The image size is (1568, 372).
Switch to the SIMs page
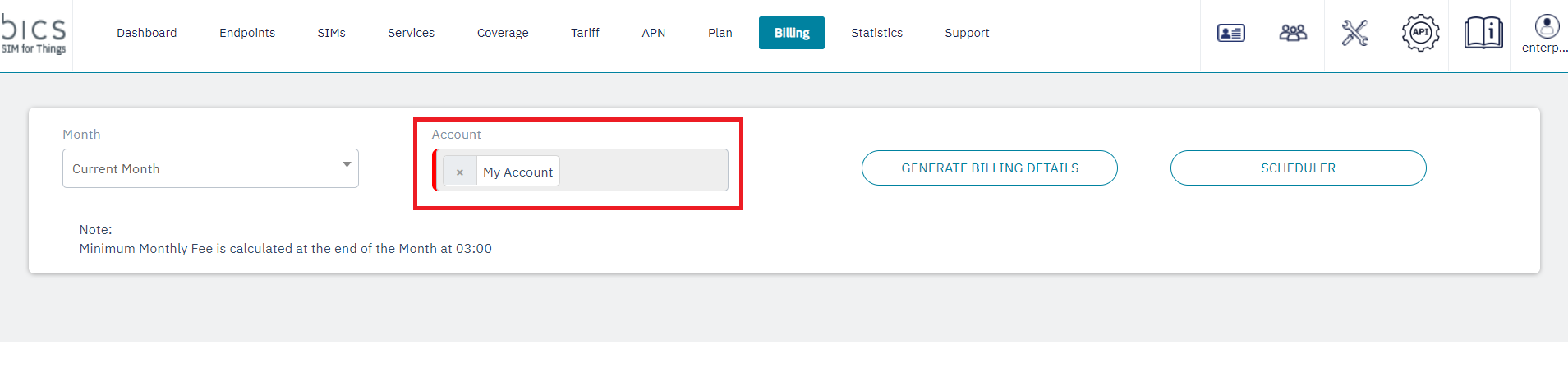click(x=332, y=33)
